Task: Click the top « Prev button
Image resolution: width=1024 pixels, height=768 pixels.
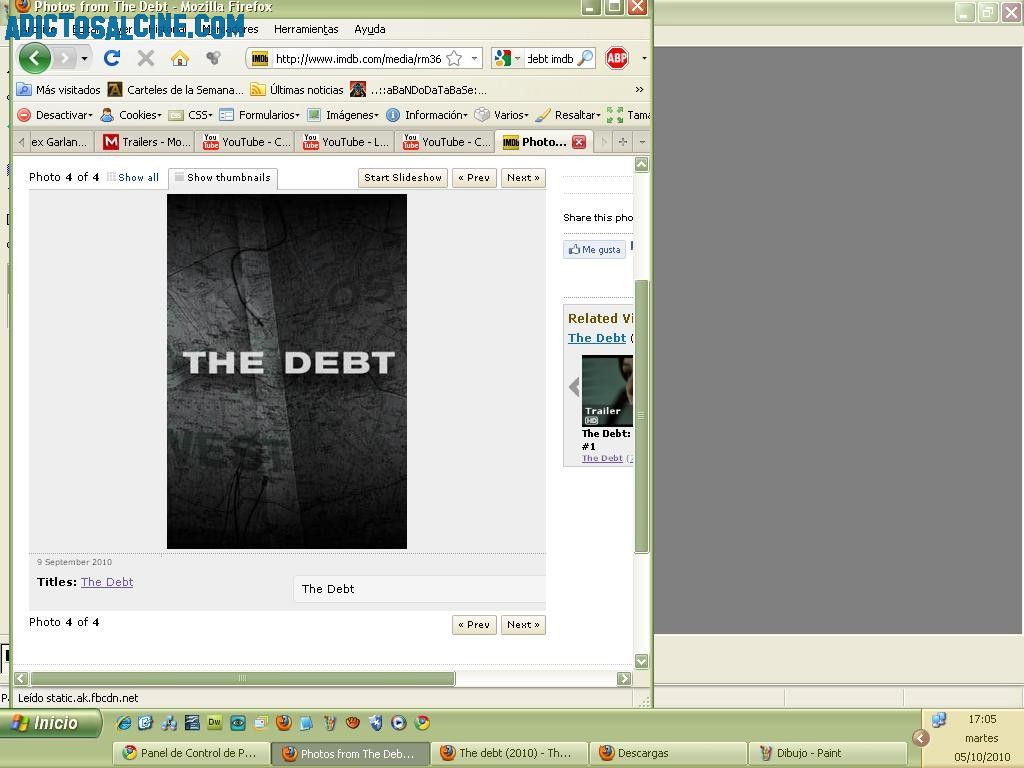Action: (x=474, y=178)
